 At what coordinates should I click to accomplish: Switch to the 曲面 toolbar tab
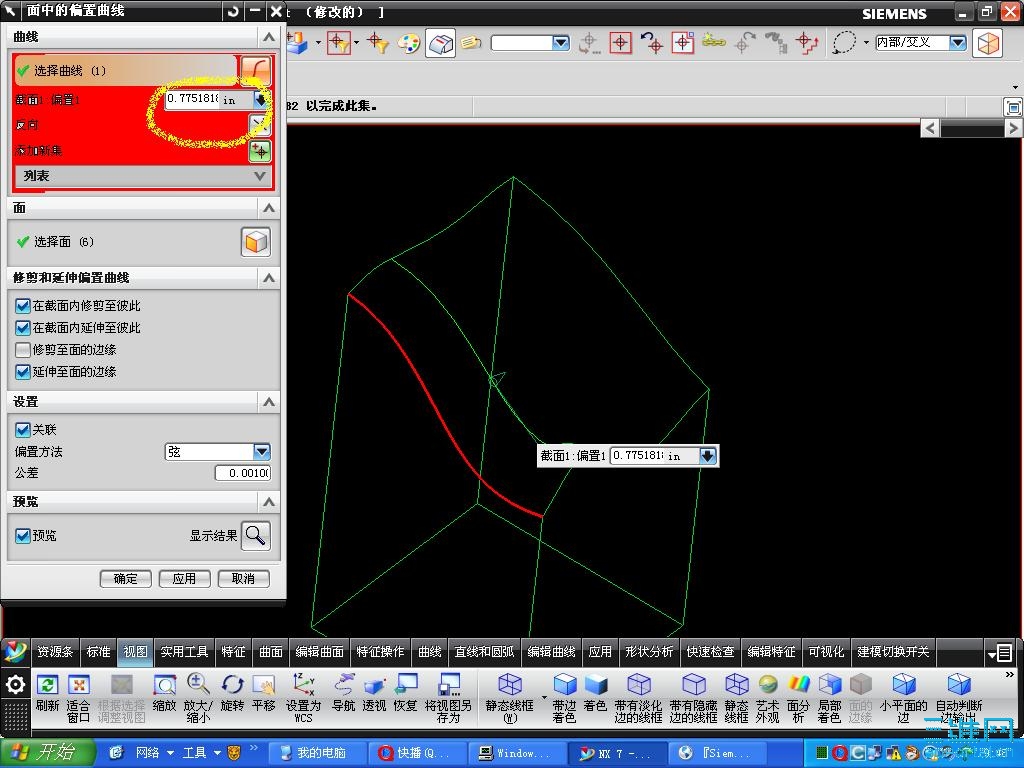tap(271, 652)
